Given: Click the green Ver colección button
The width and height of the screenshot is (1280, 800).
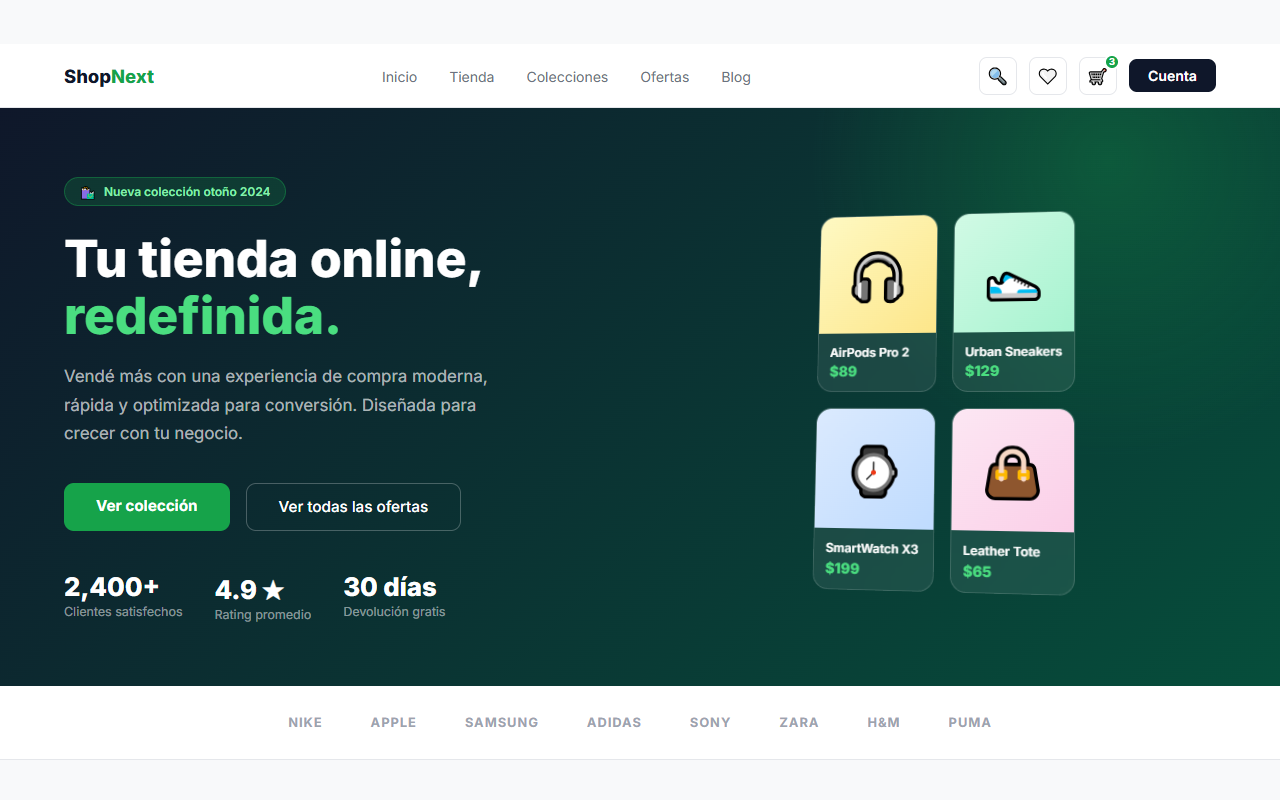Looking at the screenshot, I should pyautogui.click(x=147, y=507).
